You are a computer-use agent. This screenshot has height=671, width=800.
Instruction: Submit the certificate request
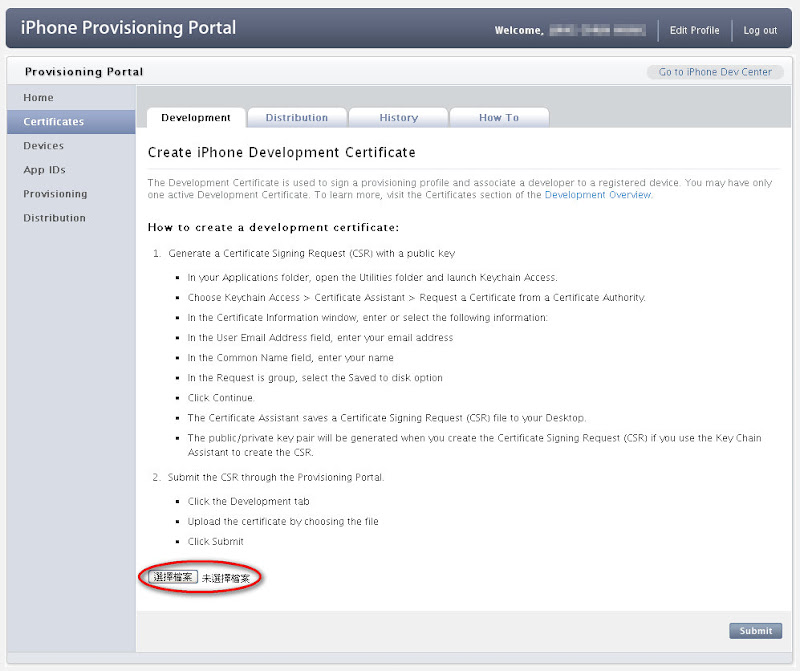point(756,631)
